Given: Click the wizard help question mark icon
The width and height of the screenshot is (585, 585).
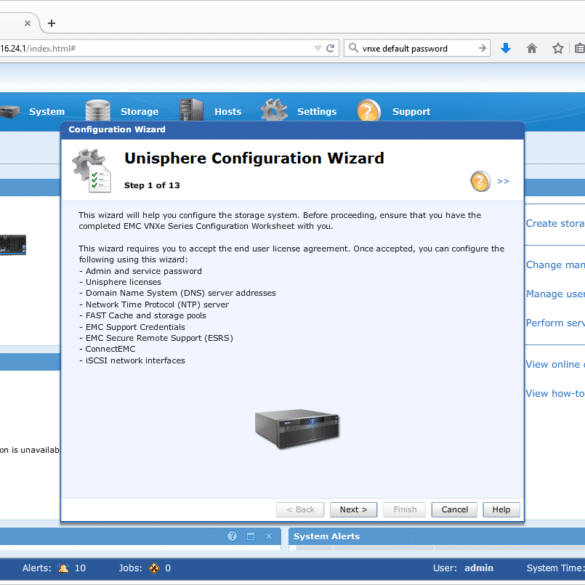Looking at the screenshot, I should (480, 181).
